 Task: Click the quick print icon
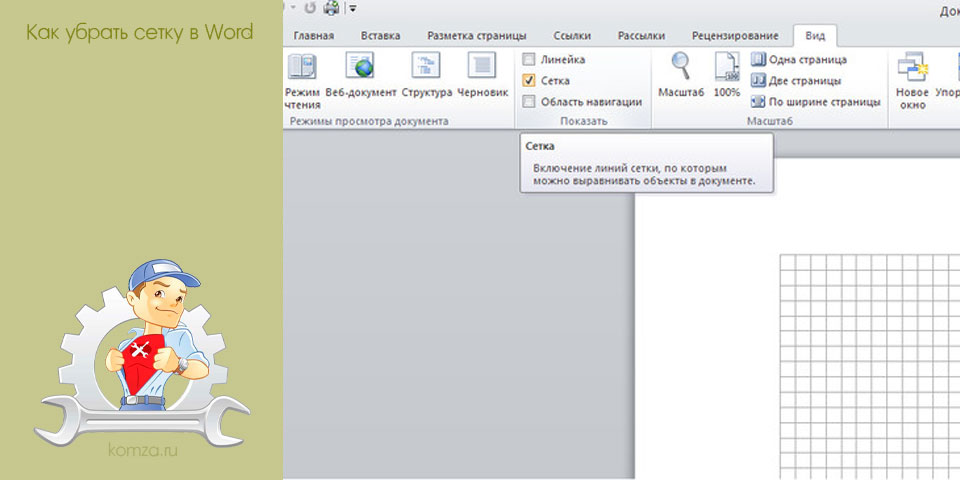pyautogui.click(x=331, y=8)
